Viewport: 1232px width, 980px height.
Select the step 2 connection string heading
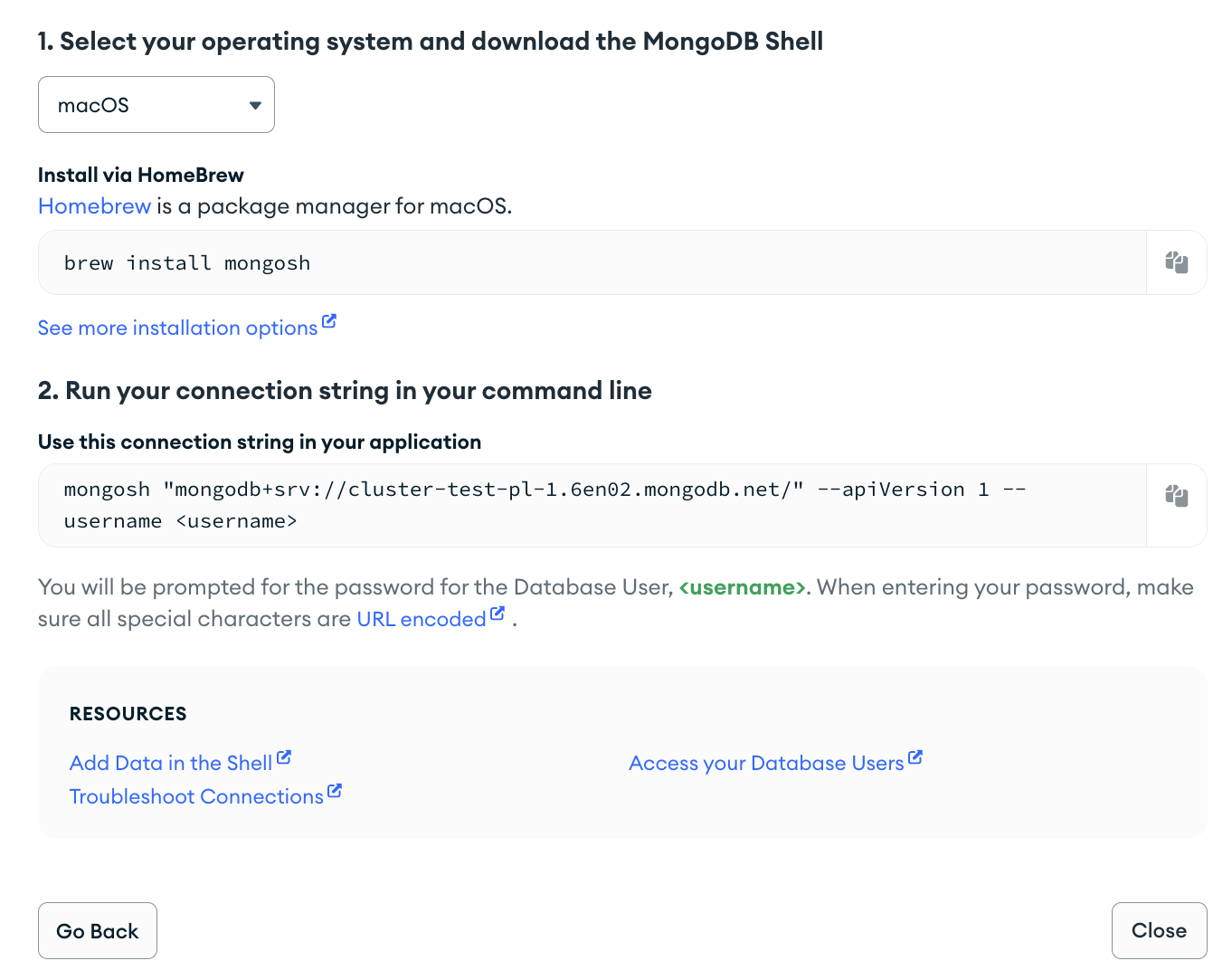pyautogui.click(x=345, y=391)
